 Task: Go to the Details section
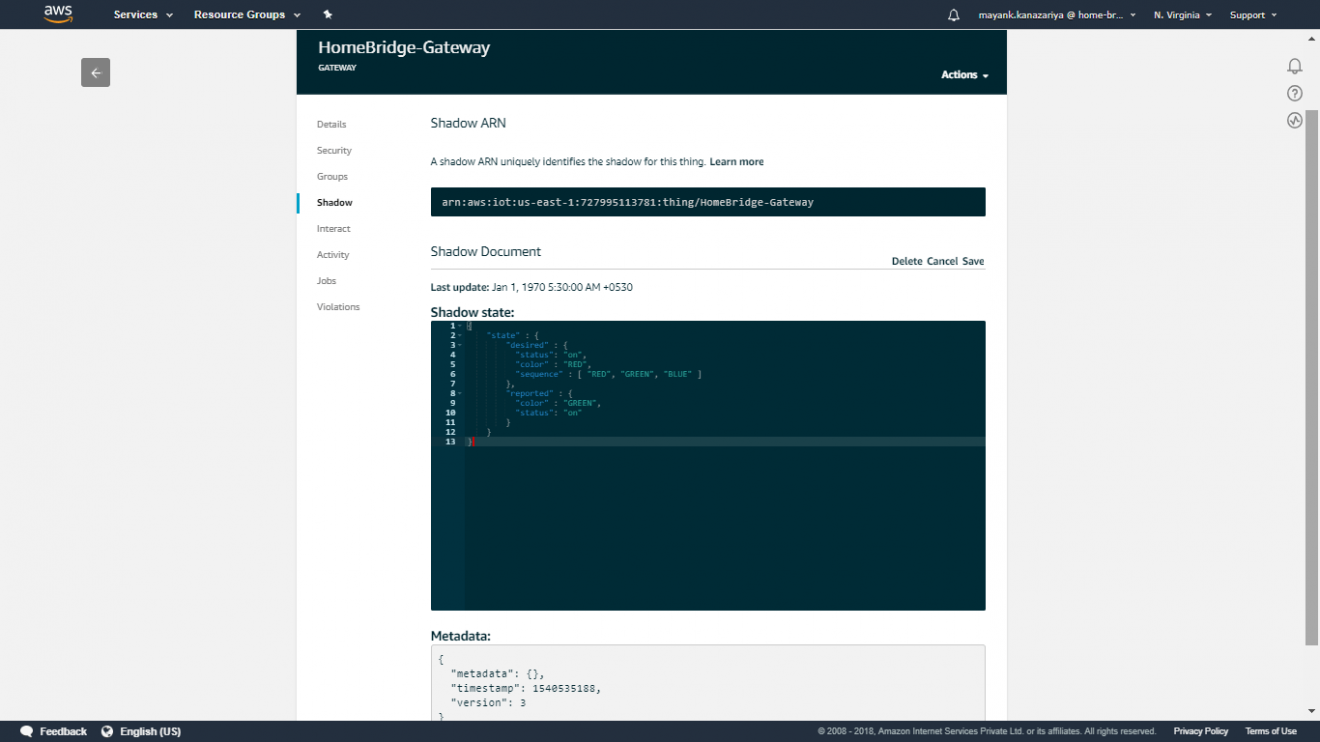click(x=332, y=124)
